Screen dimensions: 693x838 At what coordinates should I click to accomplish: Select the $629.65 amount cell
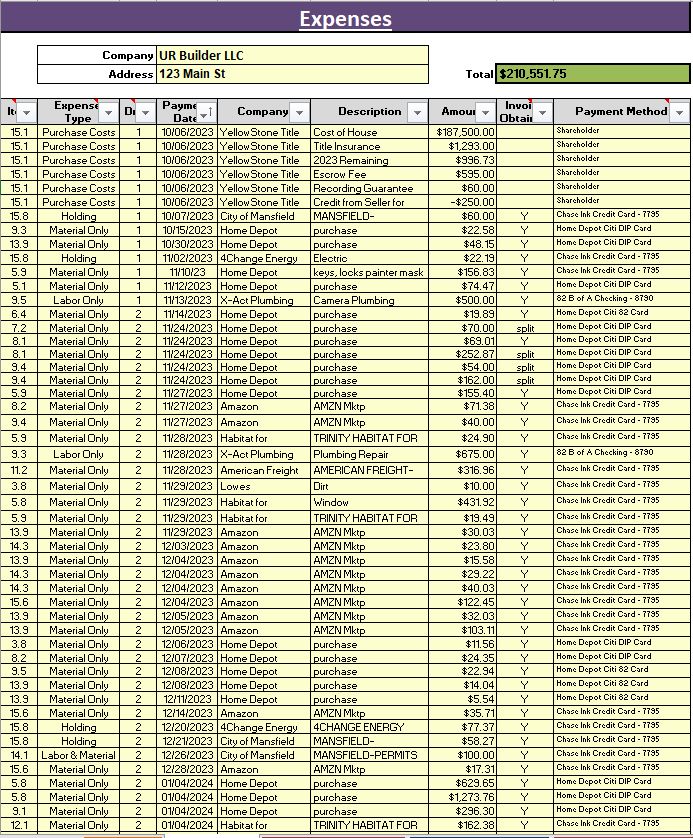click(463, 783)
